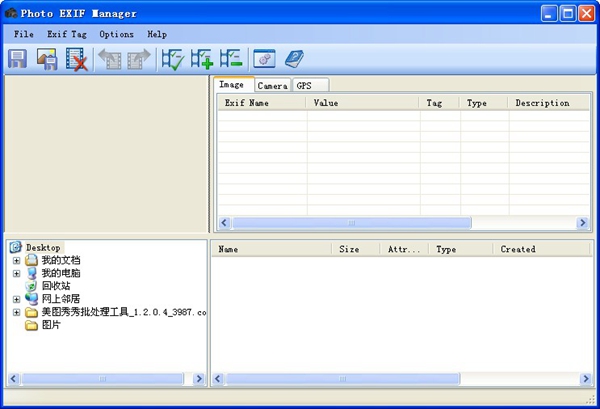Select the 图片 folder in tree

click(50, 325)
